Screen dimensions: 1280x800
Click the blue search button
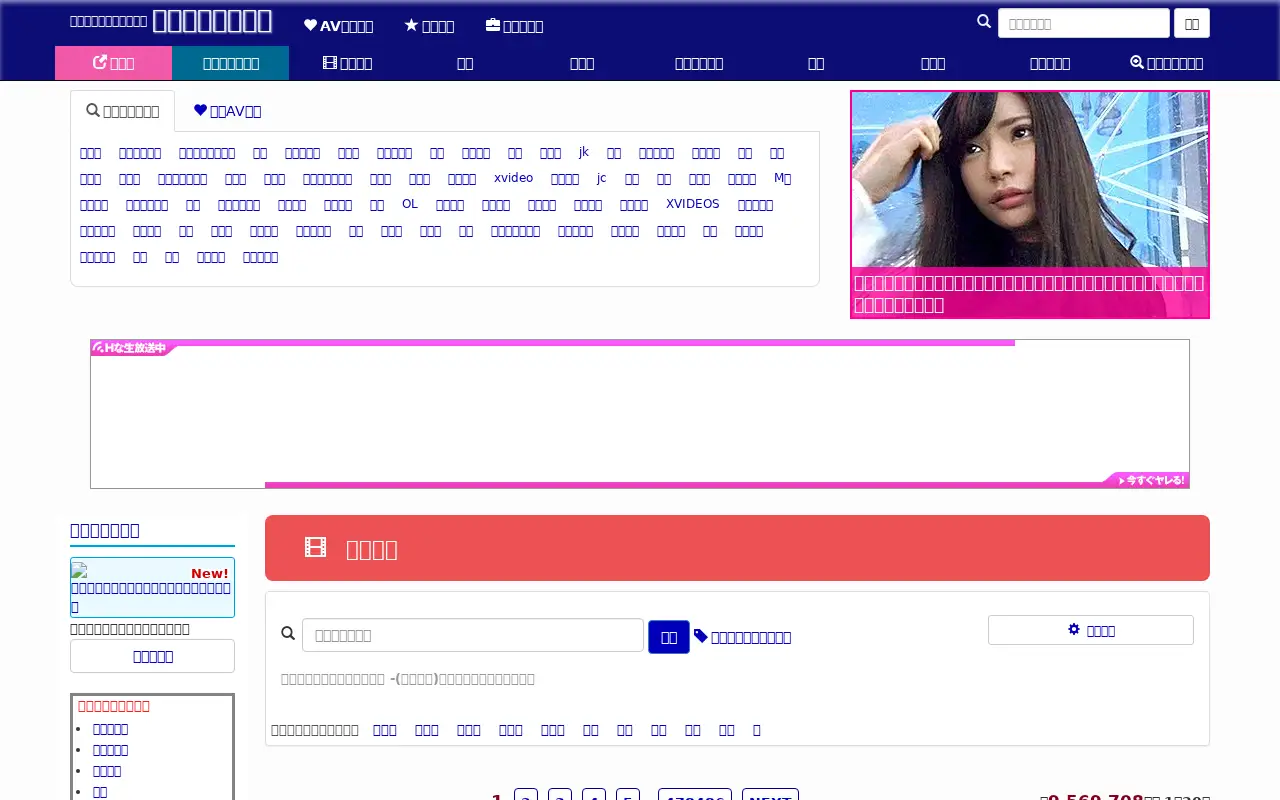(x=669, y=637)
